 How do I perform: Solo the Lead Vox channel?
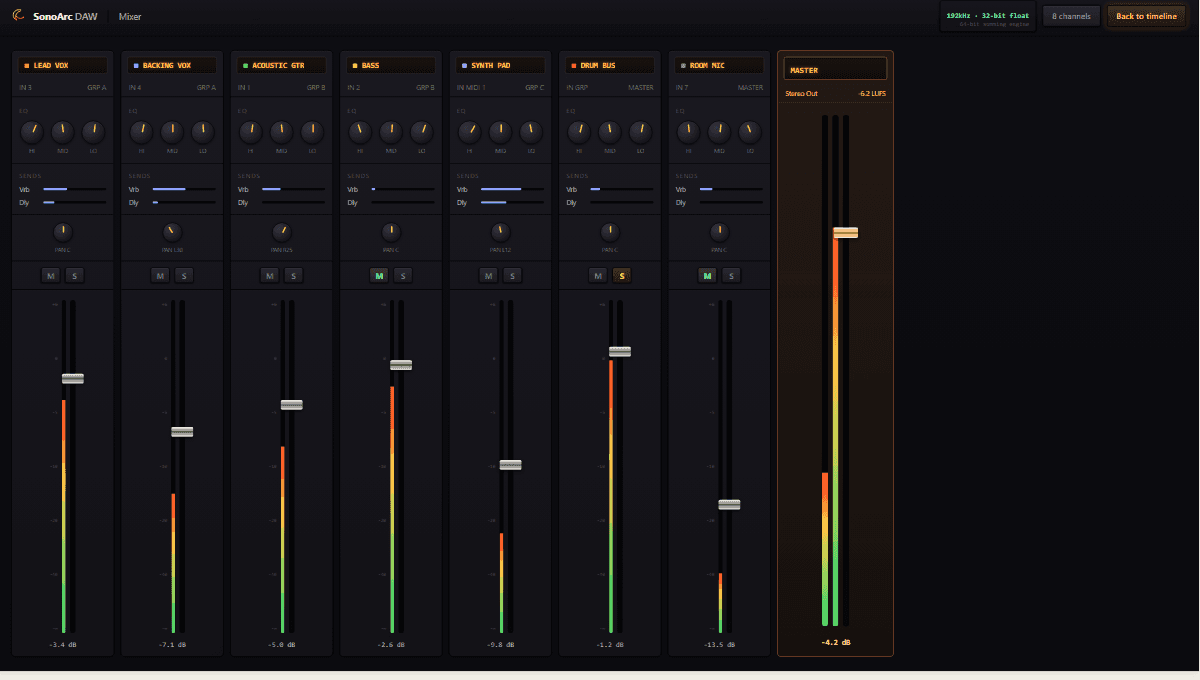pos(74,275)
